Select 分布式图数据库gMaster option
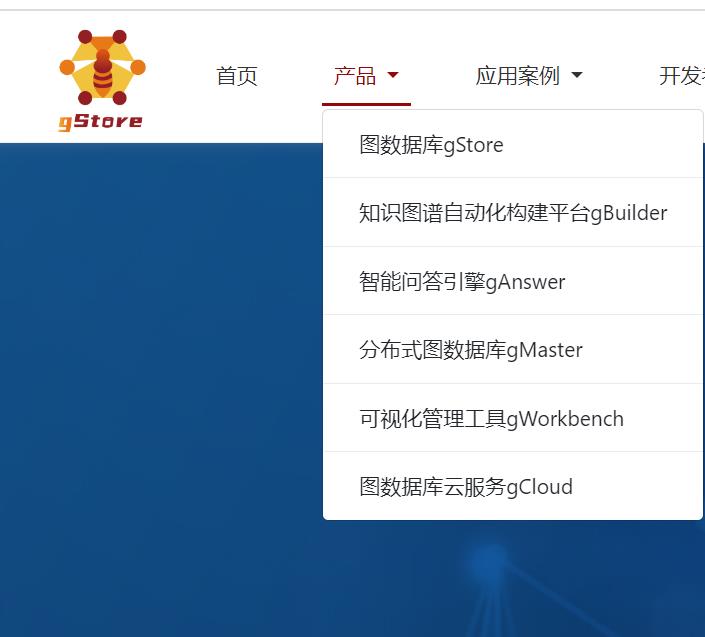Screen dimensions: 705x637 pyautogui.click(x=513, y=350)
